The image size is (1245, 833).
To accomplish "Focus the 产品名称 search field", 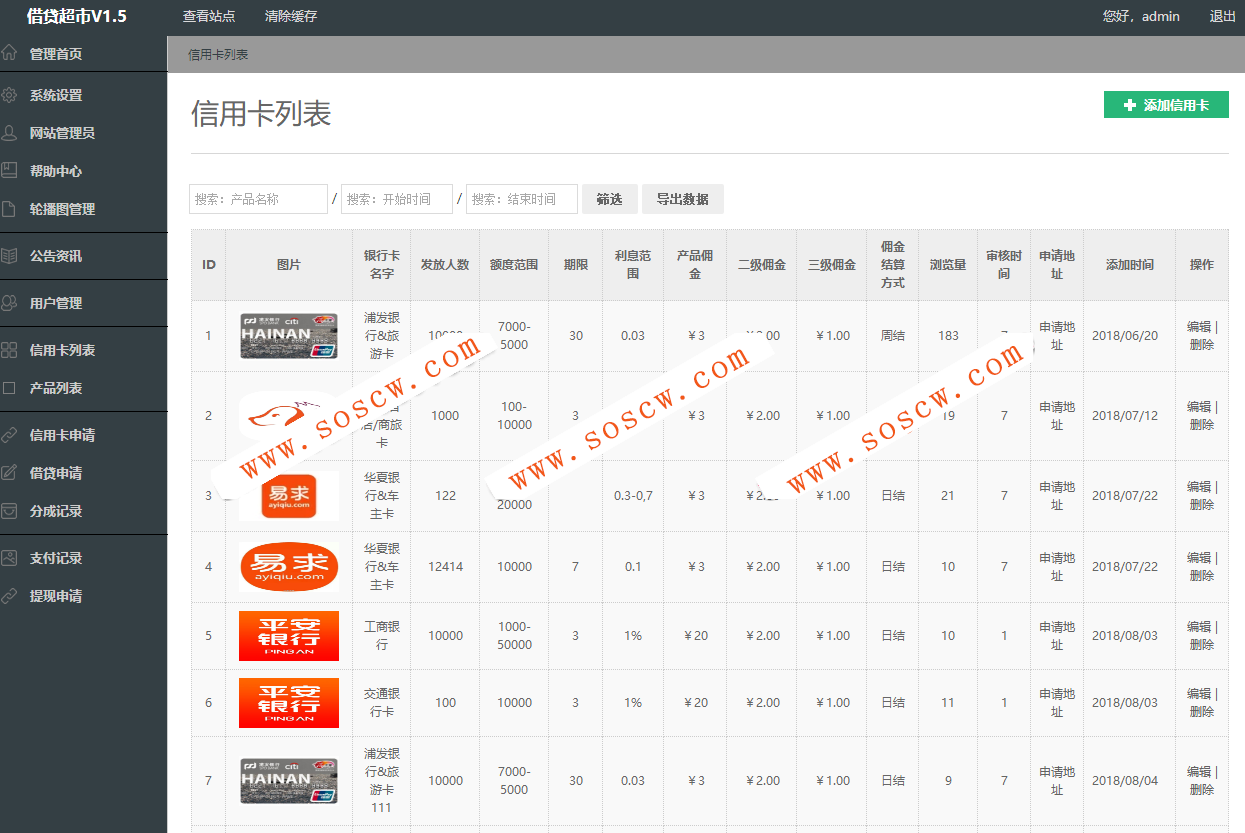I will tap(258, 199).
